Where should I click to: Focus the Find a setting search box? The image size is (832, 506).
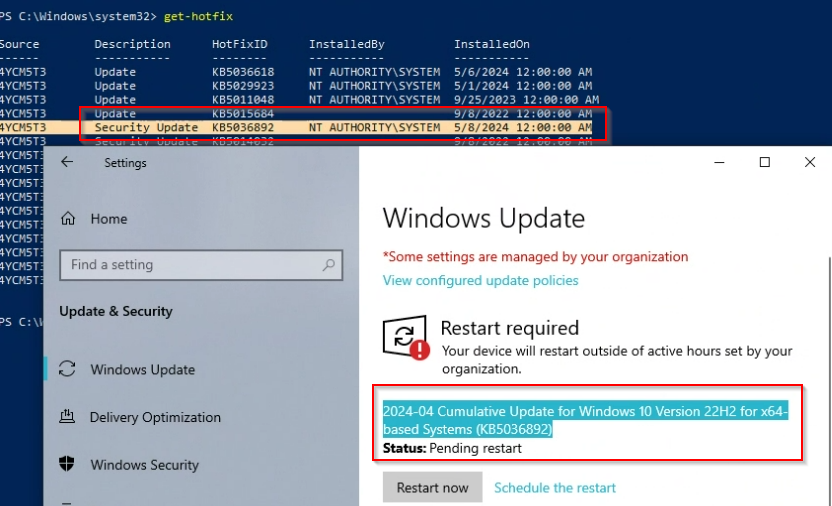(x=201, y=265)
